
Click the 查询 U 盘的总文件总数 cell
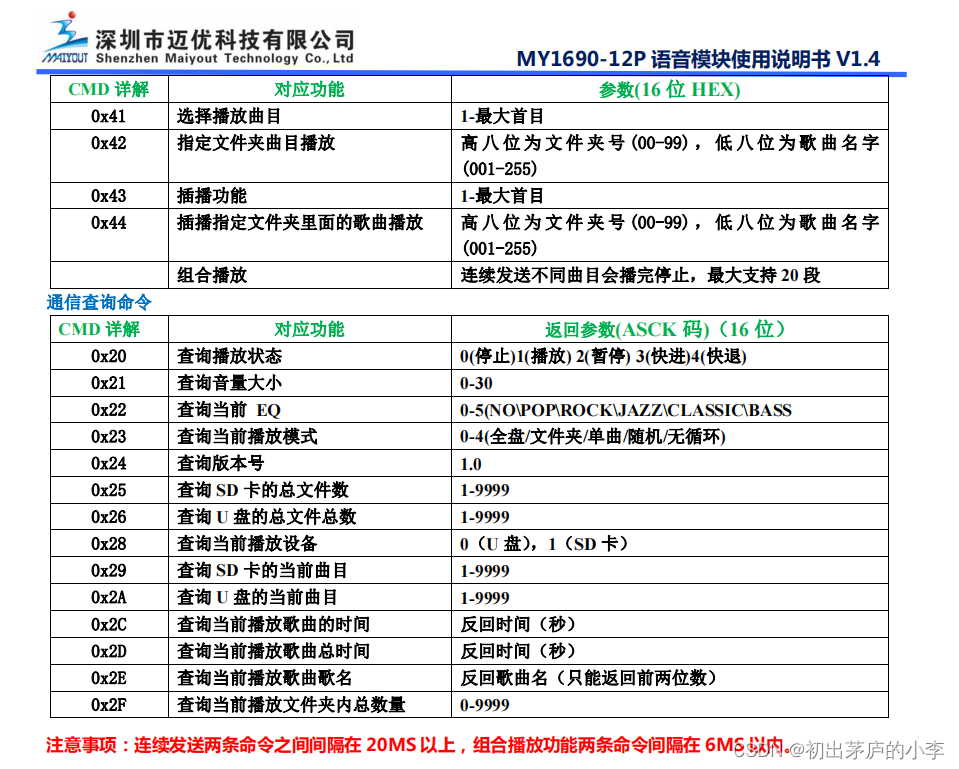(x=309, y=517)
